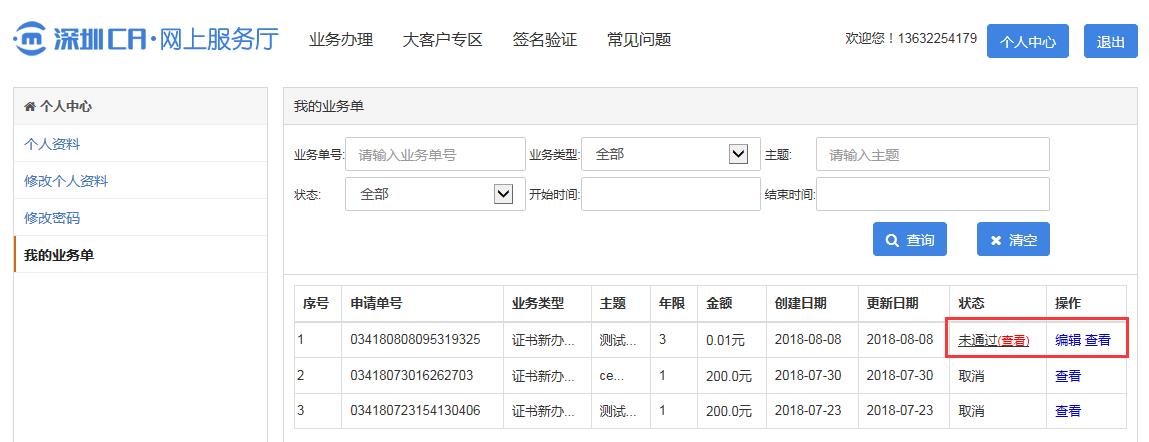Click 取消 status in row 2
Viewport: 1149px width, 442px height.
pos(972,376)
